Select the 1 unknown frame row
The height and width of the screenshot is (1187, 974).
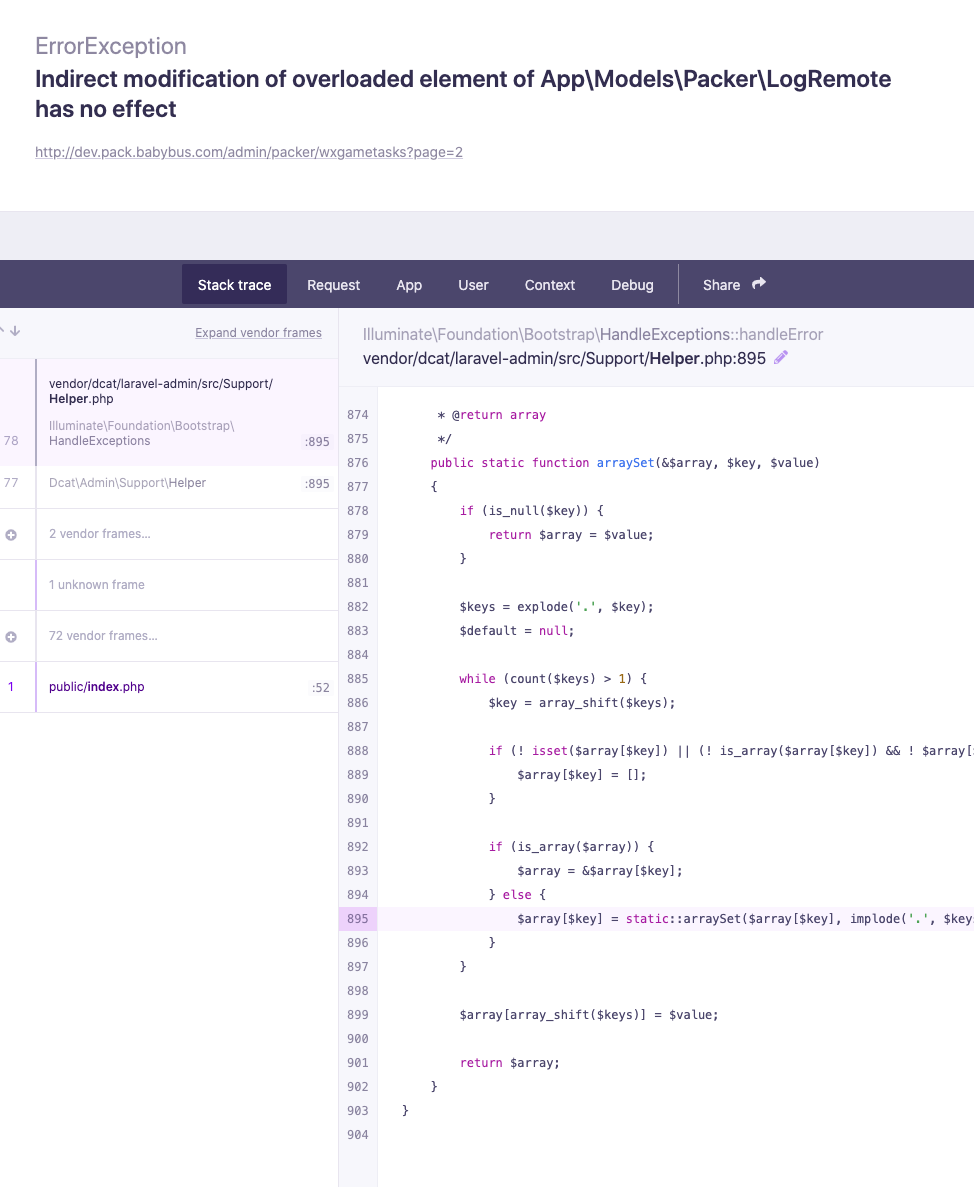(169, 584)
